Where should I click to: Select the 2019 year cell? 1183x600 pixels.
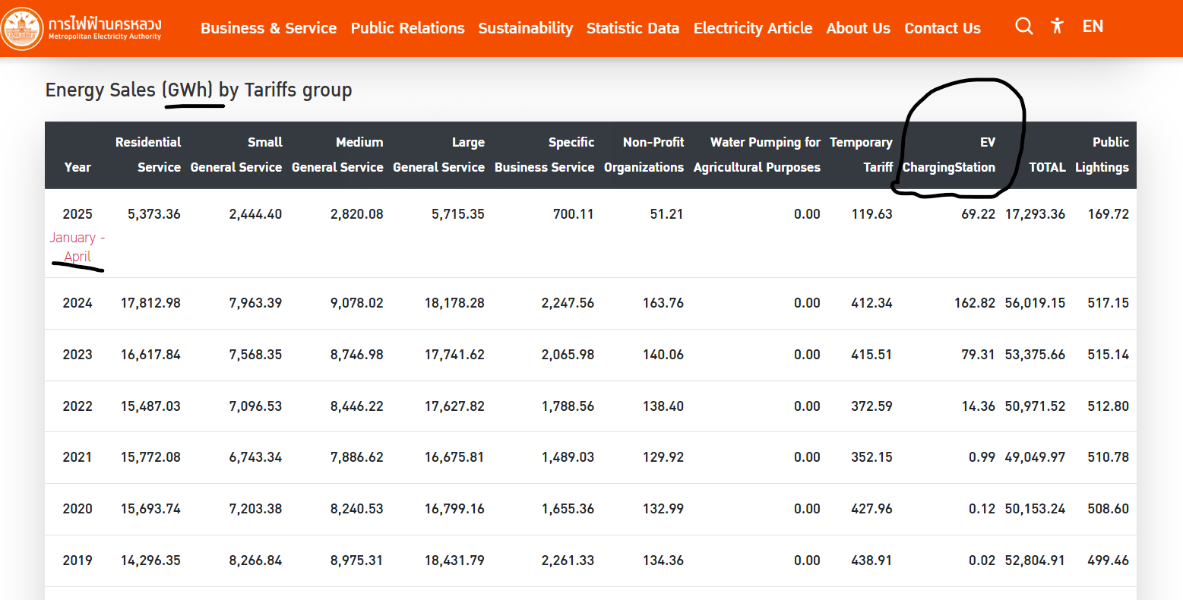(x=78, y=560)
